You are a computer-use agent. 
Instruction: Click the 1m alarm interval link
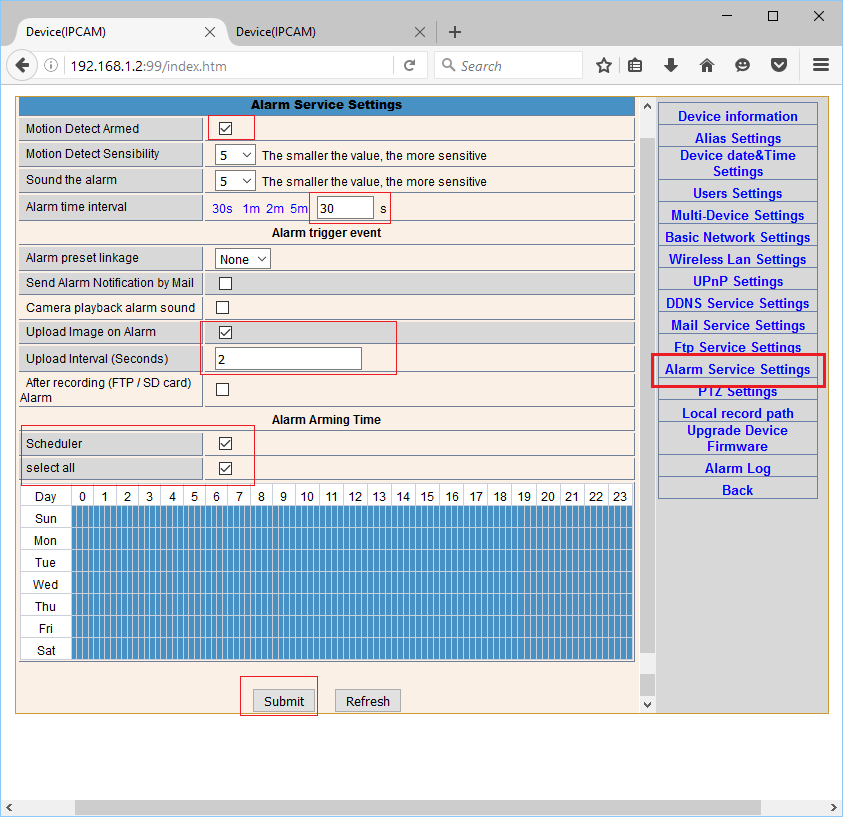pyautogui.click(x=251, y=208)
